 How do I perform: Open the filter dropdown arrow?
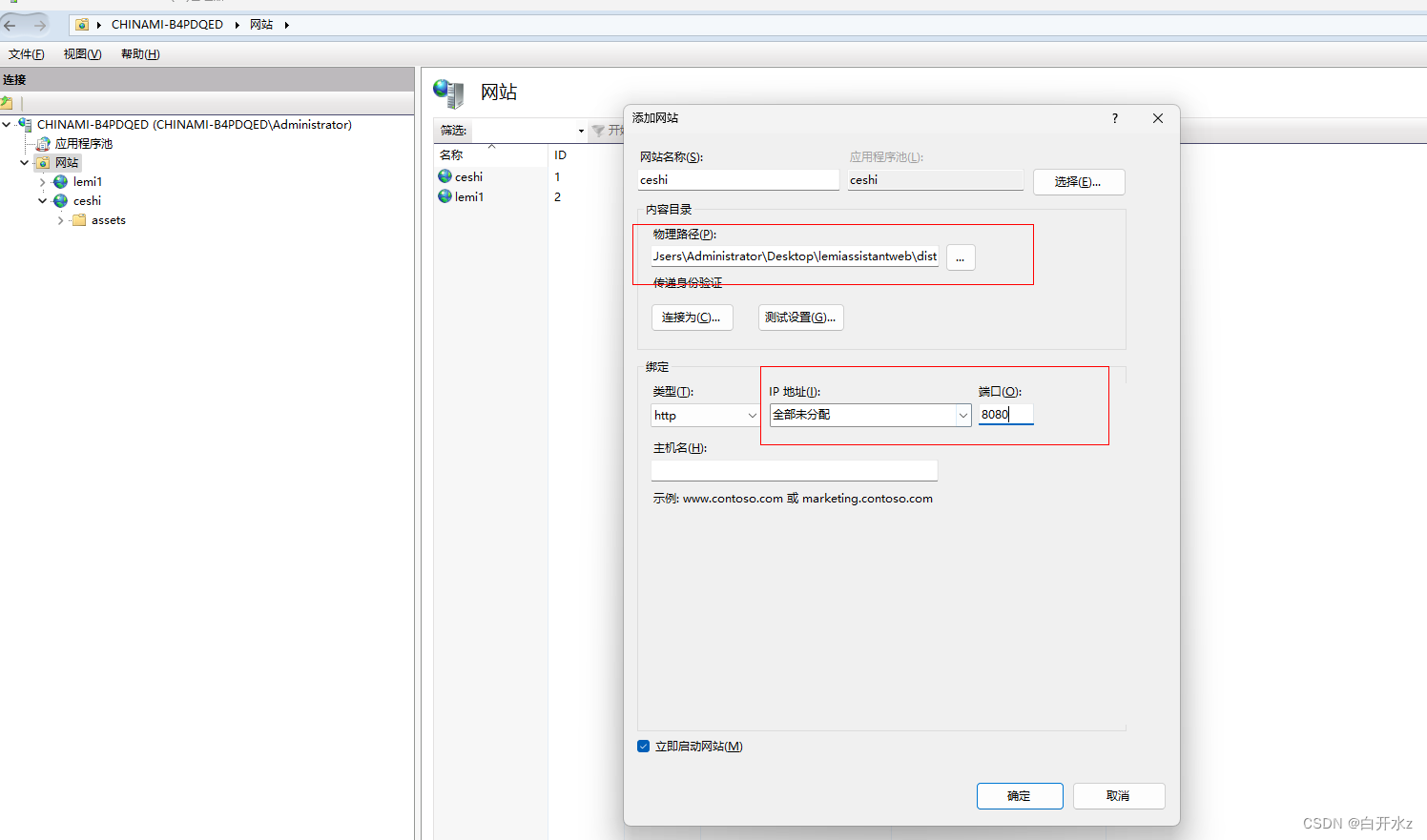[581, 131]
